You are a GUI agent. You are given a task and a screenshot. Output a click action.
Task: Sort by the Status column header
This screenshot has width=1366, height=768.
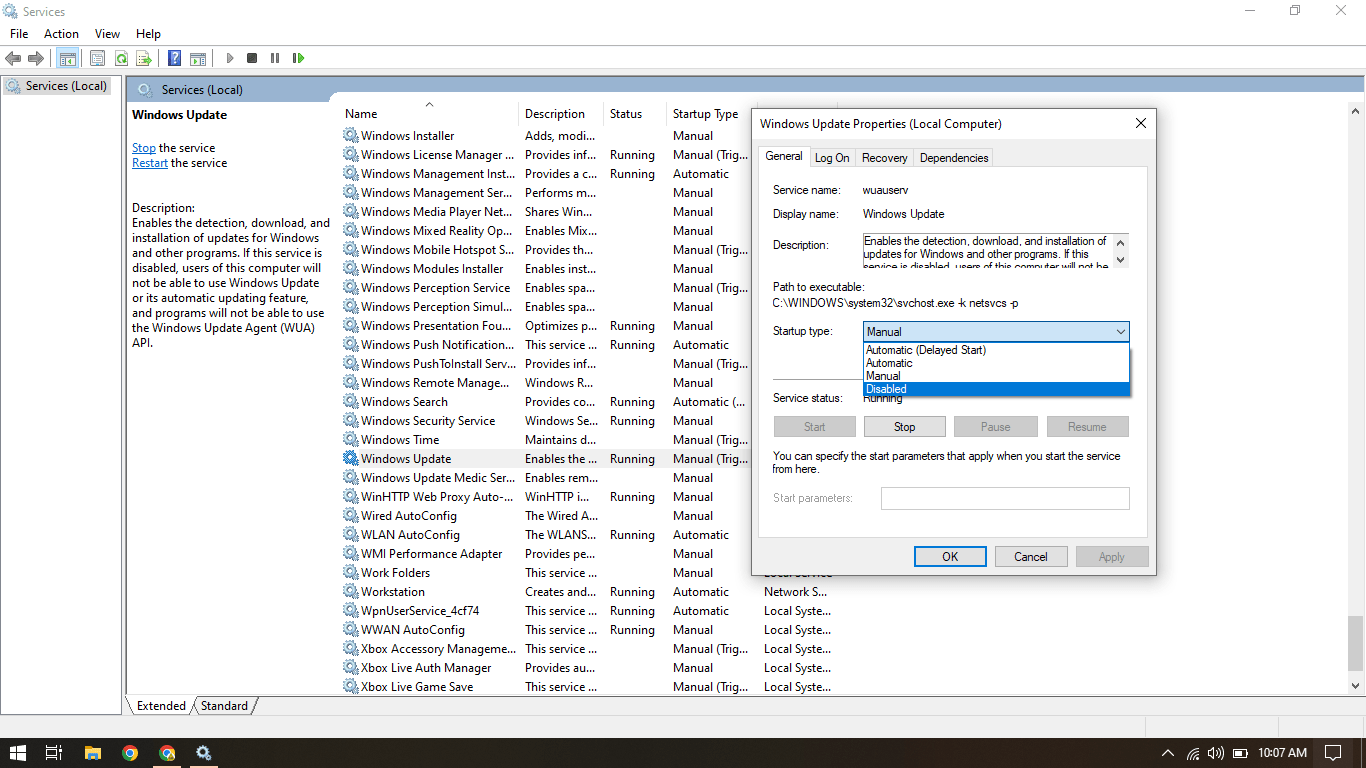pyautogui.click(x=634, y=114)
